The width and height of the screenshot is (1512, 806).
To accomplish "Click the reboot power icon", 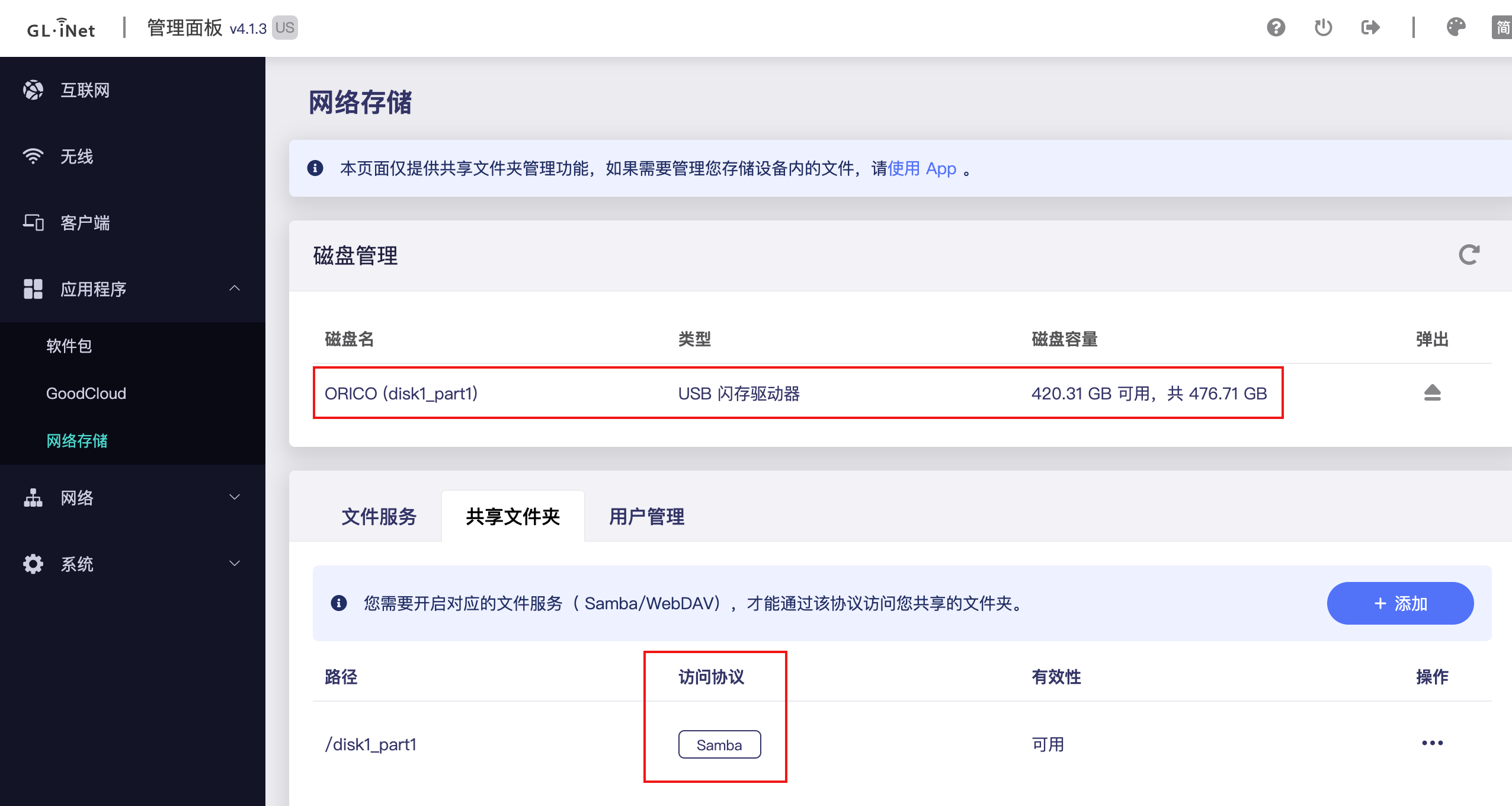I will [1323, 28].
